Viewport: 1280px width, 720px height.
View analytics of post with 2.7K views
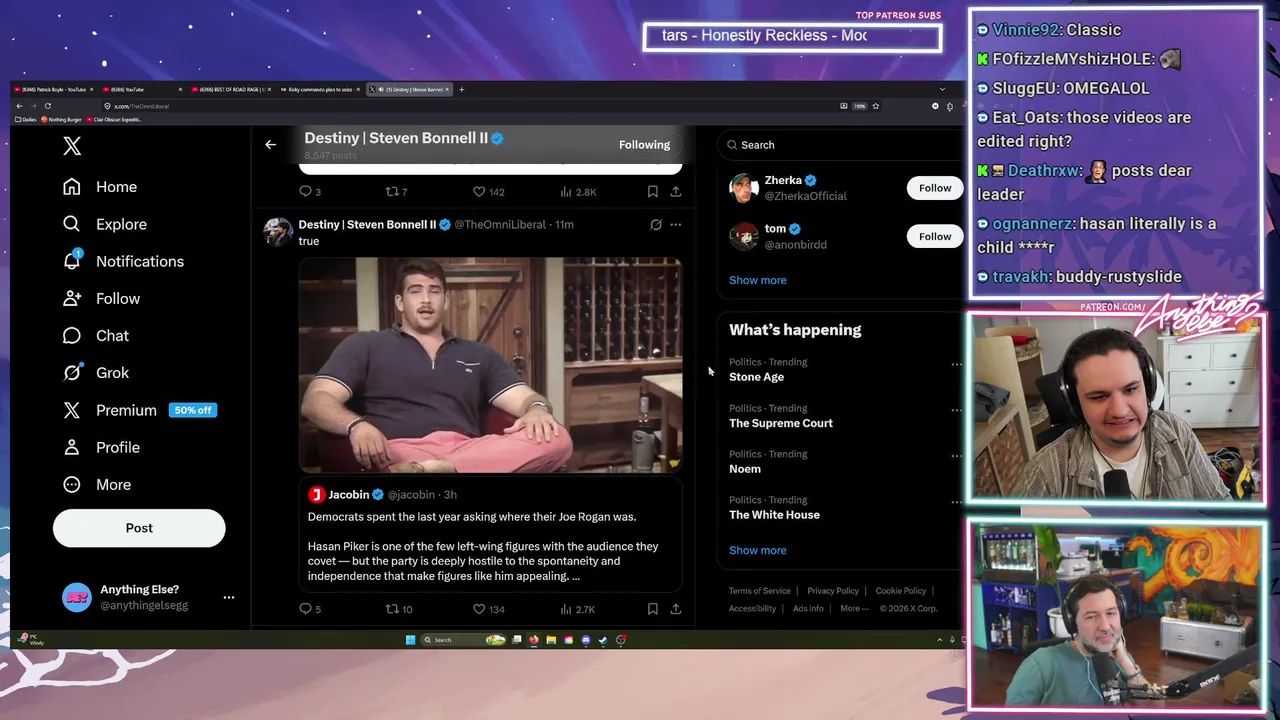pos(578,608)
